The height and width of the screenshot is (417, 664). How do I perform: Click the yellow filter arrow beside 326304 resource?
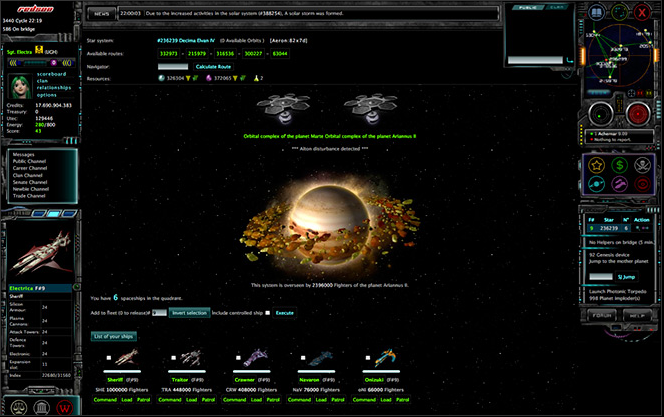188,78
